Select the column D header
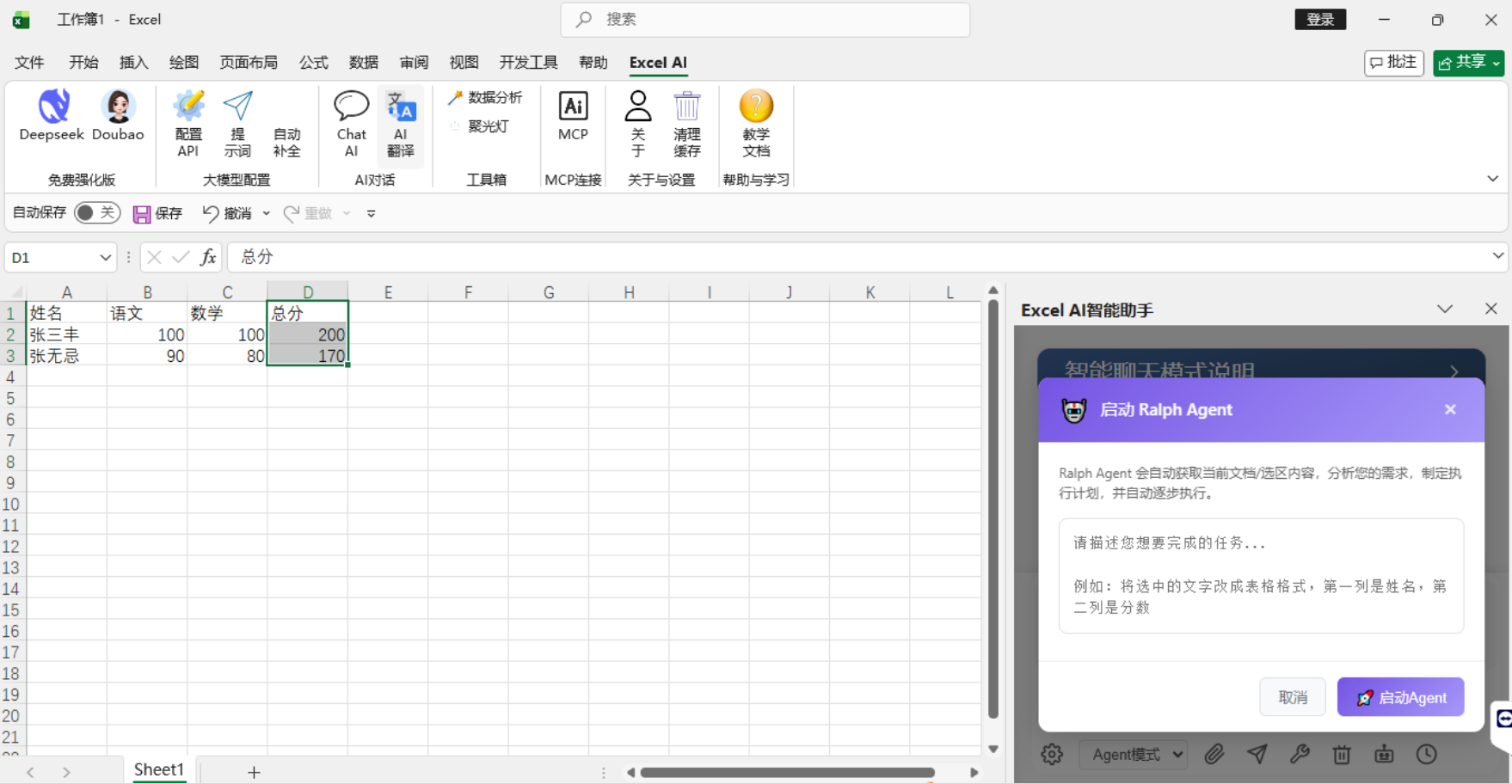This screenshot has height=784, width=1512. tap(308, 291)
